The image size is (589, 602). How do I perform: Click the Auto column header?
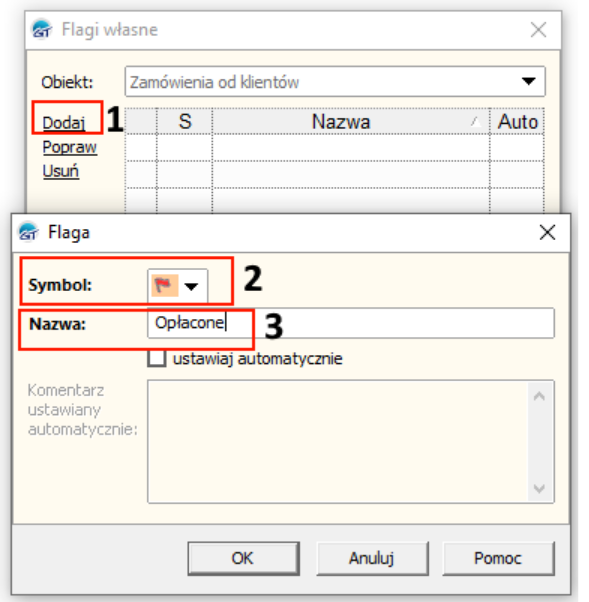point(517,122)
